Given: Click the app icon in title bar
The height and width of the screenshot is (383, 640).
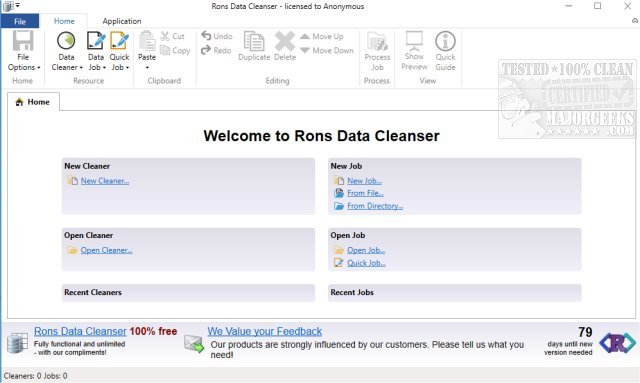Looking at the screenshot, I should coord(8,6).
